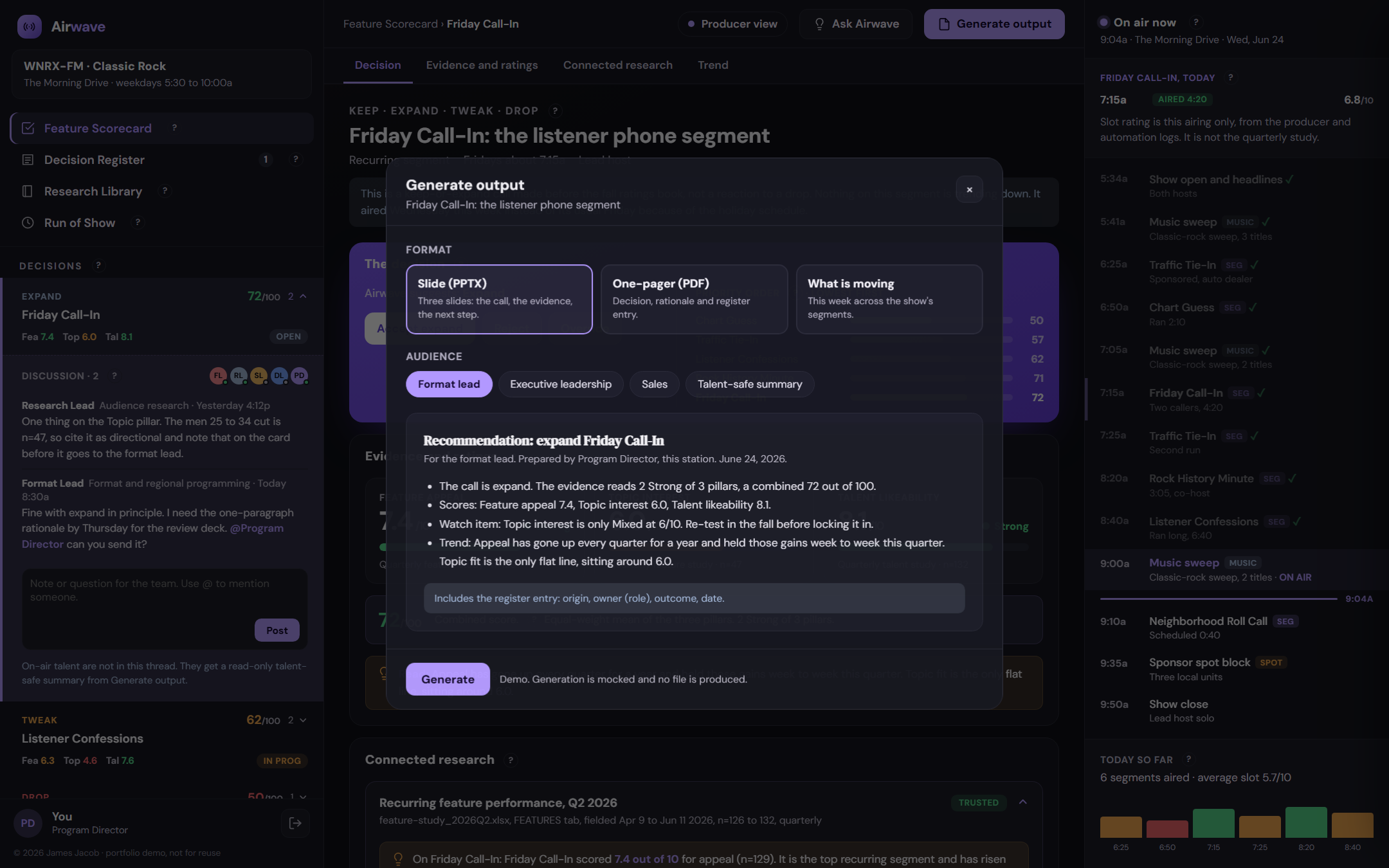Expand the Listener Confessions decision card

[x=303, y=720]
